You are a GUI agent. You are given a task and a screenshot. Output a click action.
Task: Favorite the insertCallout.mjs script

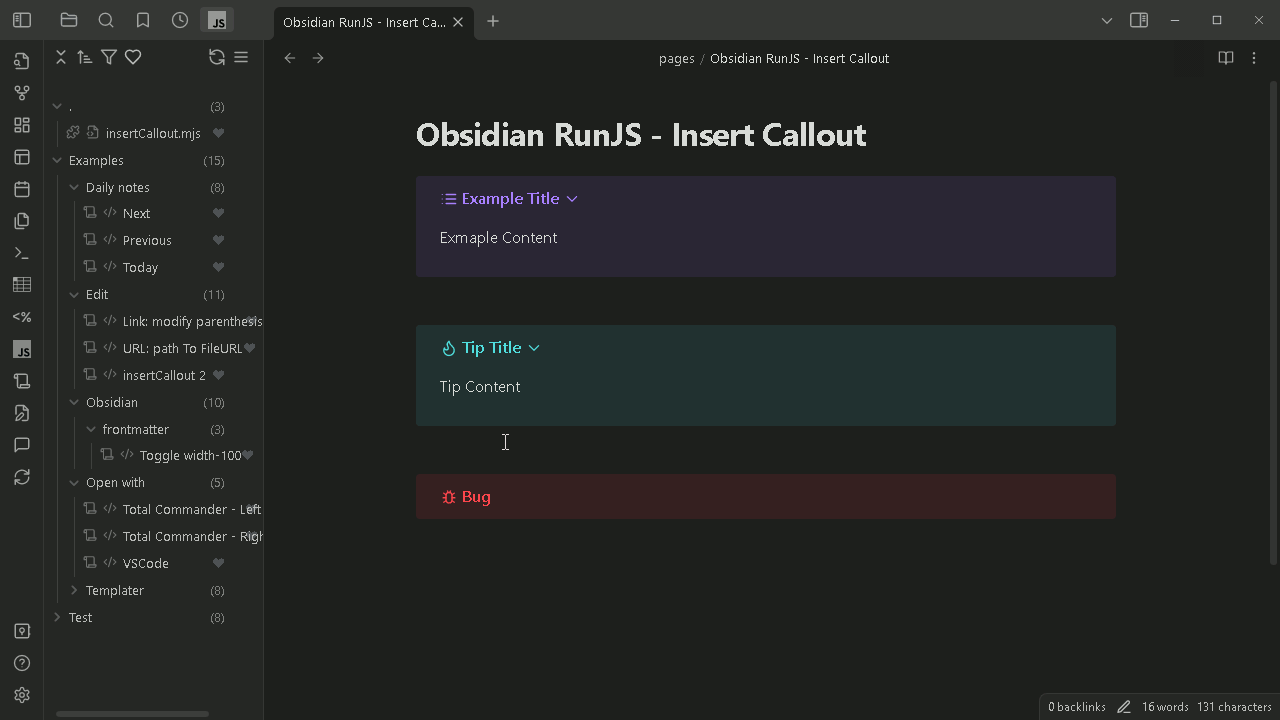coord(218,133)
